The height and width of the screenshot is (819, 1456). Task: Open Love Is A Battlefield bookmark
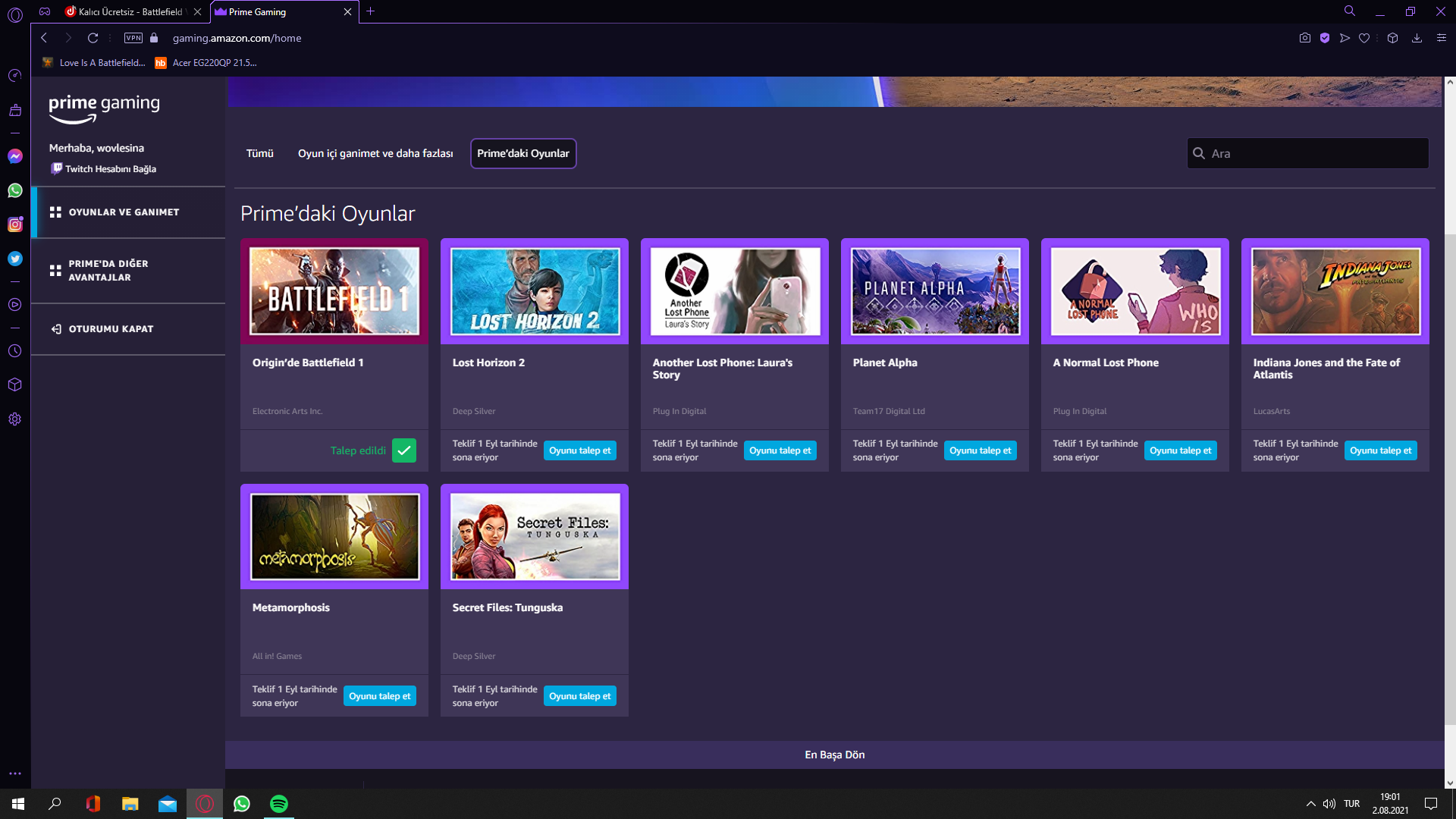(94, 63)
